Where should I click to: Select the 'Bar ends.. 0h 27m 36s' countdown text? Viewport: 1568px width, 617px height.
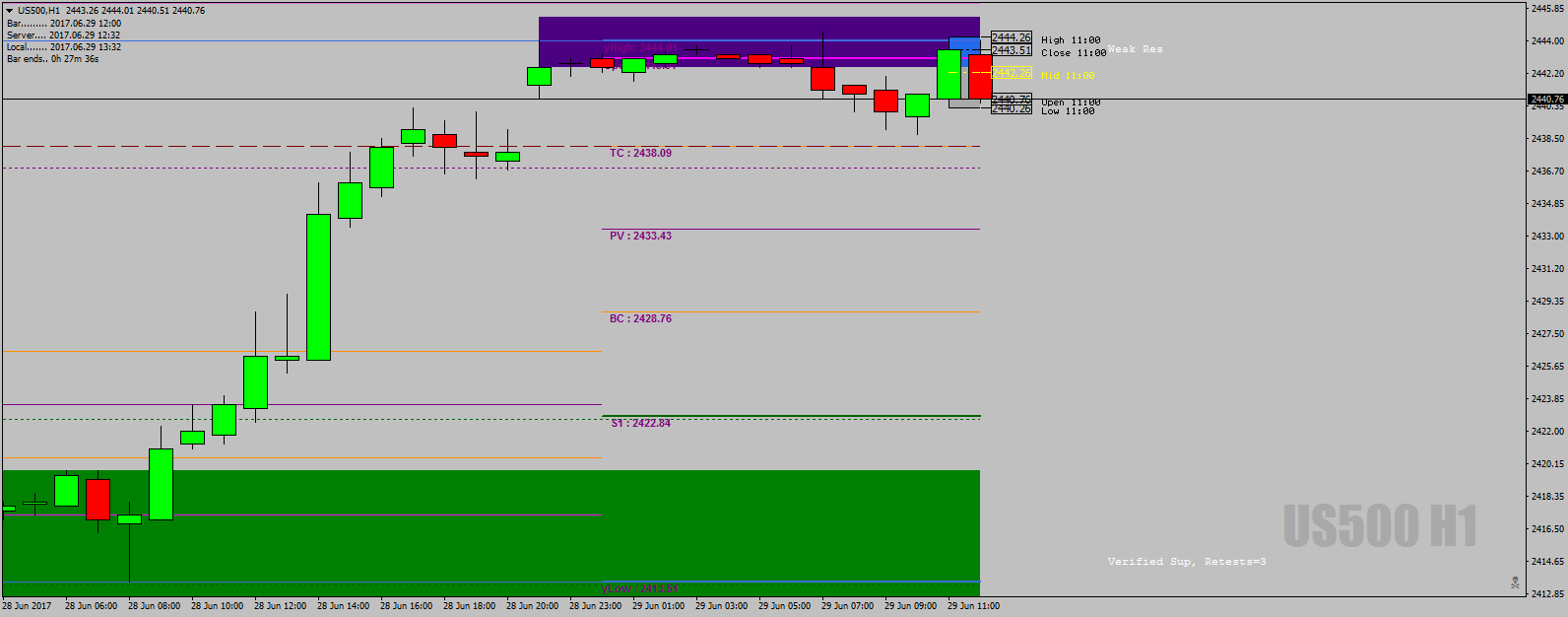pos(53,59)
